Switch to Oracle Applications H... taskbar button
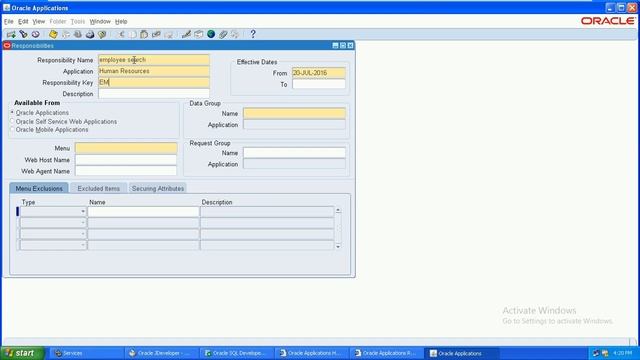Image resolution: width=640 pixels, height=360 pixels. [312, 353]
